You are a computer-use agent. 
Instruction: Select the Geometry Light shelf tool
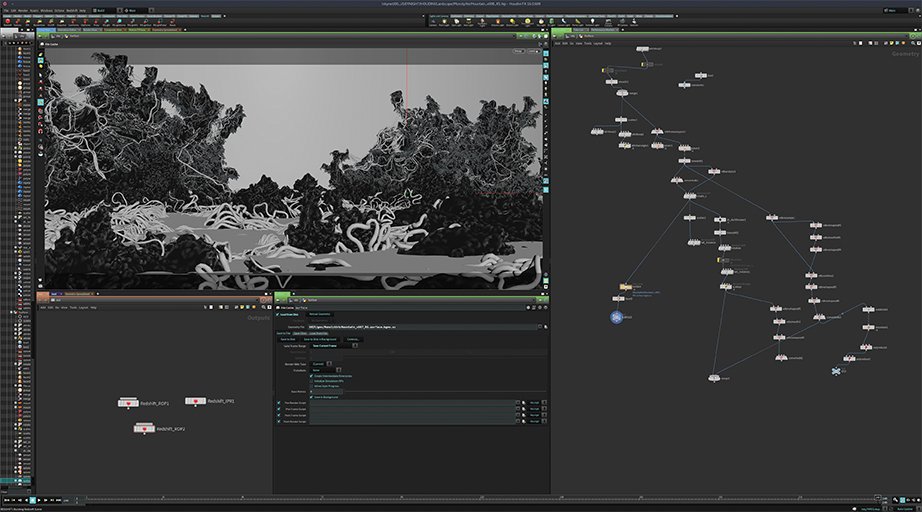tap(482, 22)
